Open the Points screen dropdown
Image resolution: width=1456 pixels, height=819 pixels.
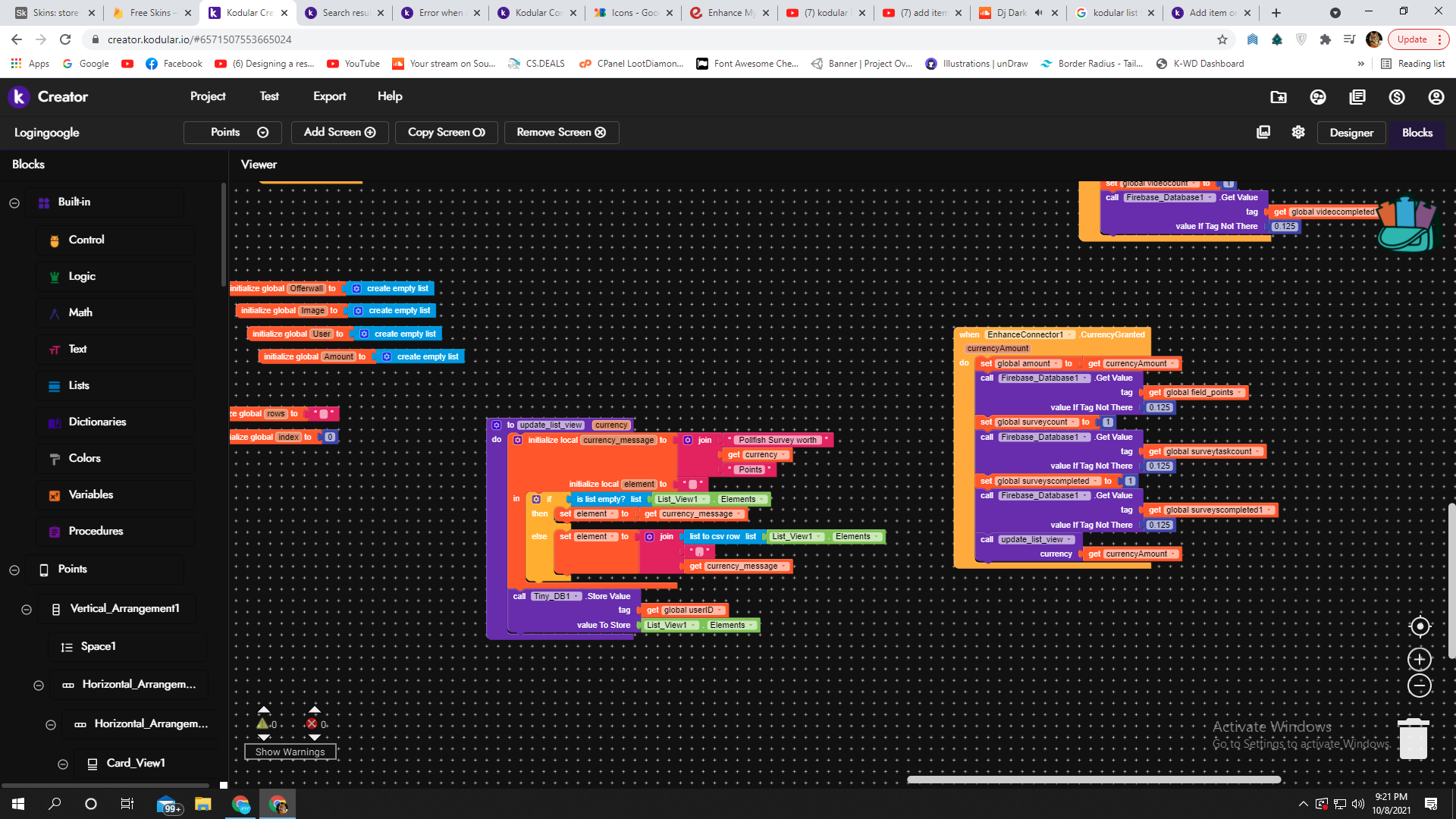point(233,132)
